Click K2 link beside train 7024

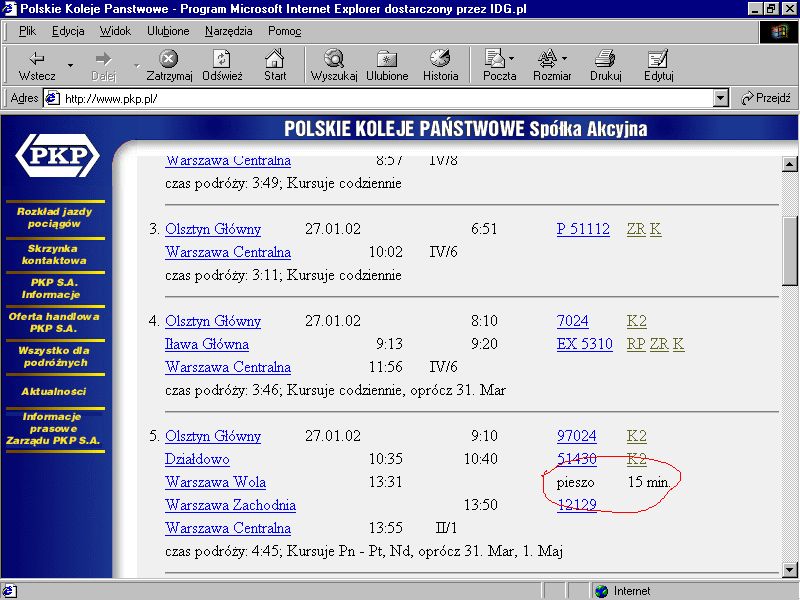tap(636, 321)
